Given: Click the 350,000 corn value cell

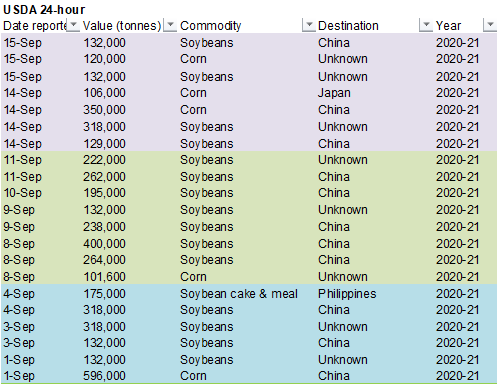Looking at the screenshot, I should point(104,110).
